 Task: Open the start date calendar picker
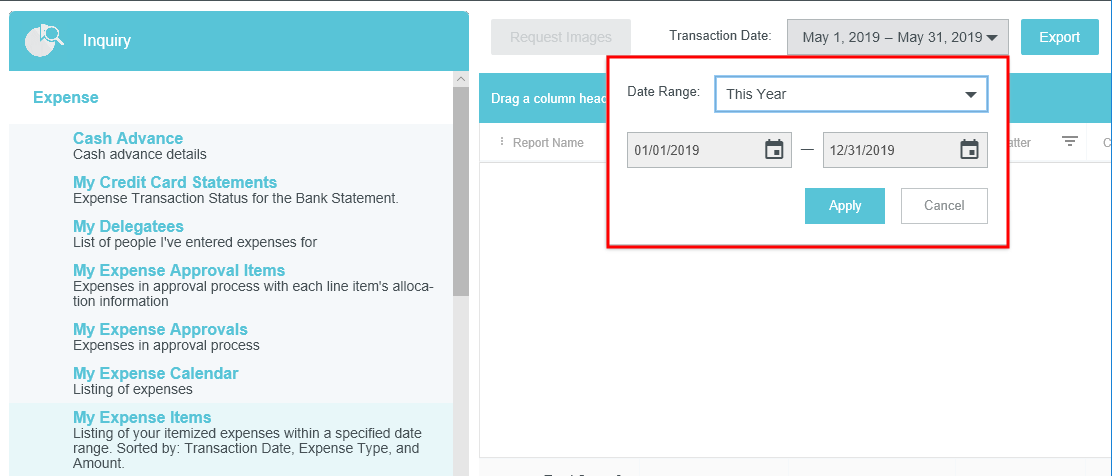[x=774, y=150]
